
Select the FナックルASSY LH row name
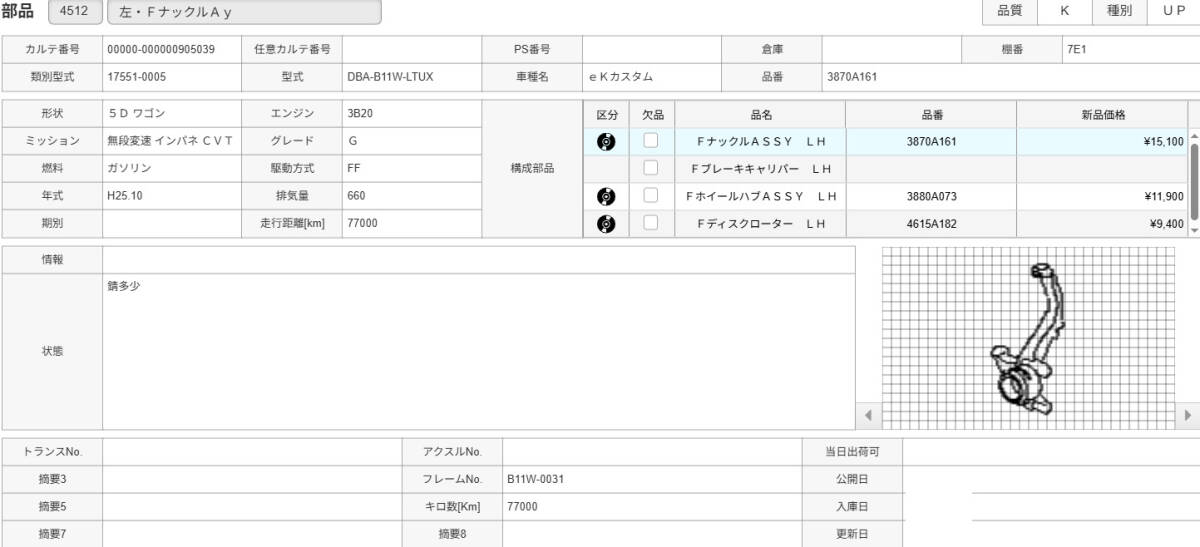761,141
